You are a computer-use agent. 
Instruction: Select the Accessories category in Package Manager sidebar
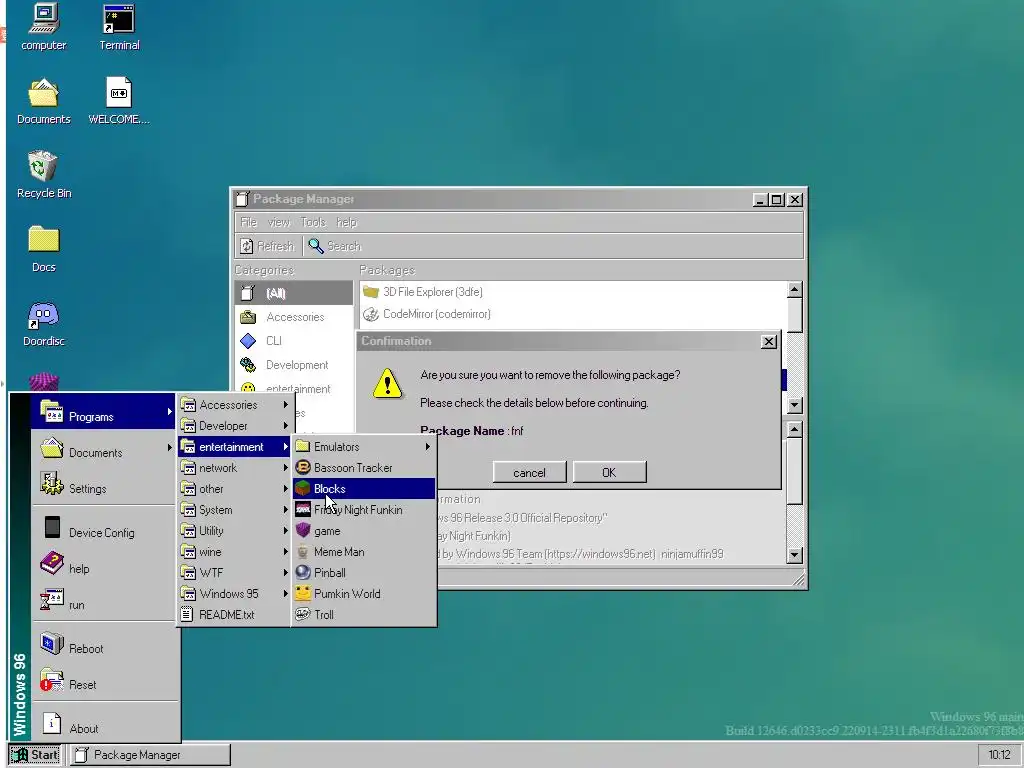[294, 317]
